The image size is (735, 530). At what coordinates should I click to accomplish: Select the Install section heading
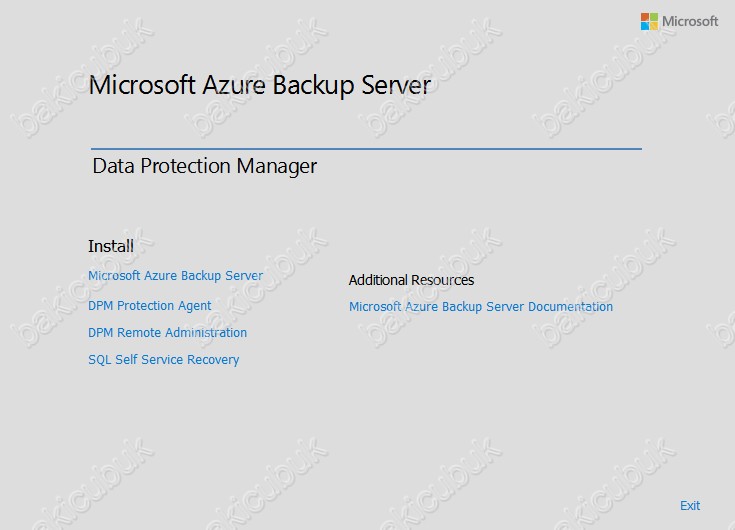[x=111, y=246]
